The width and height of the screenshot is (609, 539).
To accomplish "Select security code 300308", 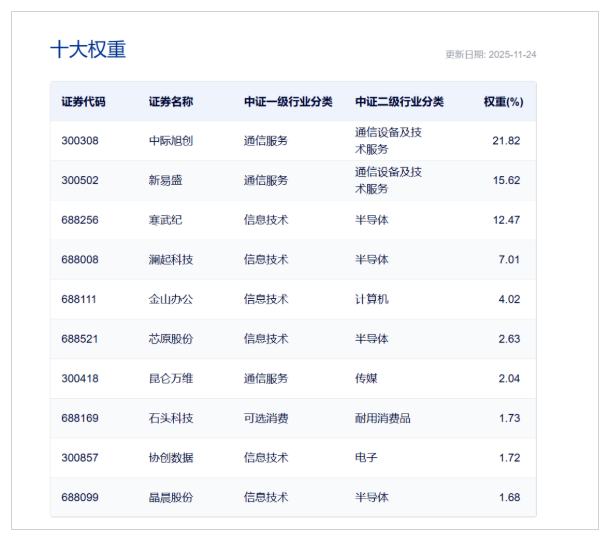I will click(80, 141).
